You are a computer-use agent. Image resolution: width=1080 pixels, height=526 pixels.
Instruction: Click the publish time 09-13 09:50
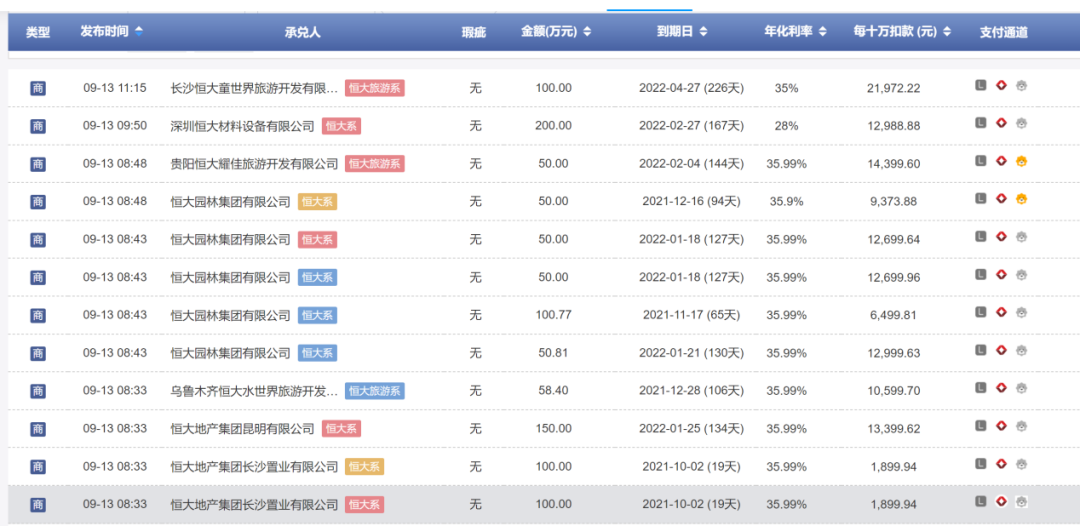[x=115, y=126]
